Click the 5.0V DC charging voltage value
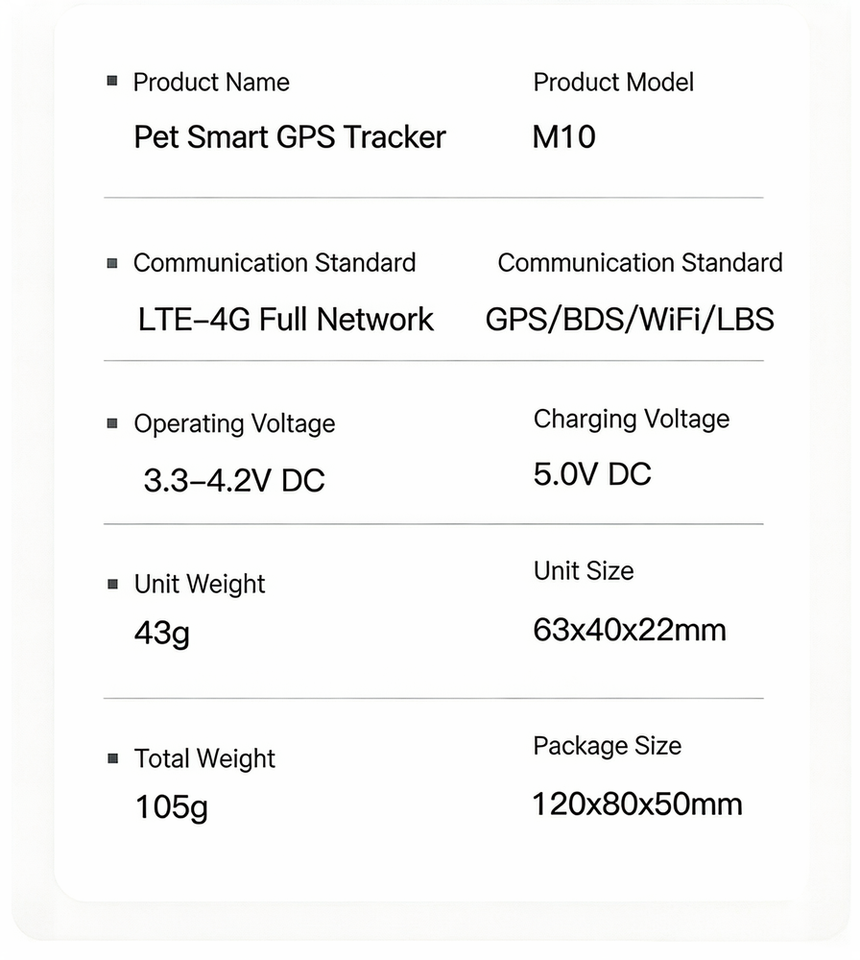The width and height of the screenshot is (860, 960). click(592, 473)
